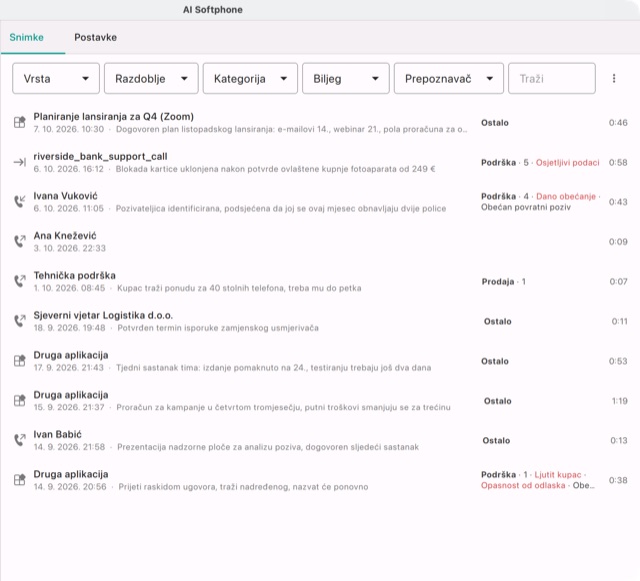The height and width of the screenshot is (581, 640).
Task: Click the 1:19 duration value
Action: pos(620,401)
